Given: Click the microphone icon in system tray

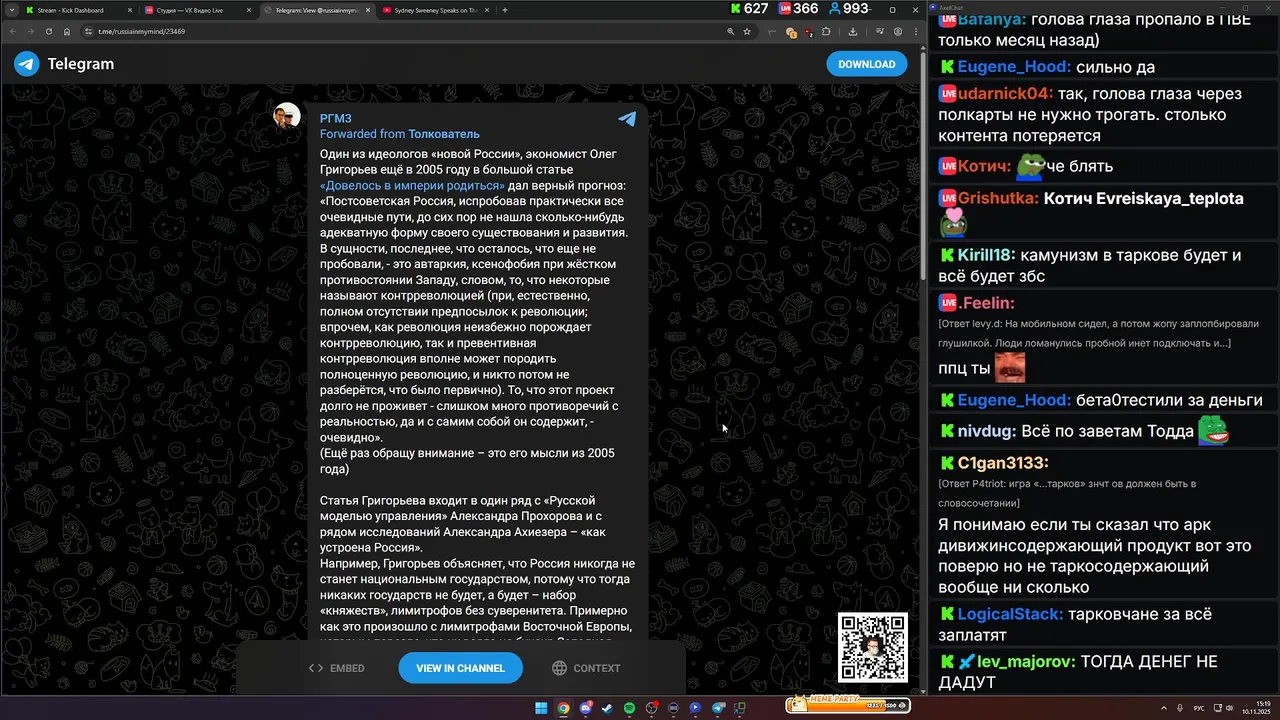Looking at the screenshot, I should [x=1180, y=708].
